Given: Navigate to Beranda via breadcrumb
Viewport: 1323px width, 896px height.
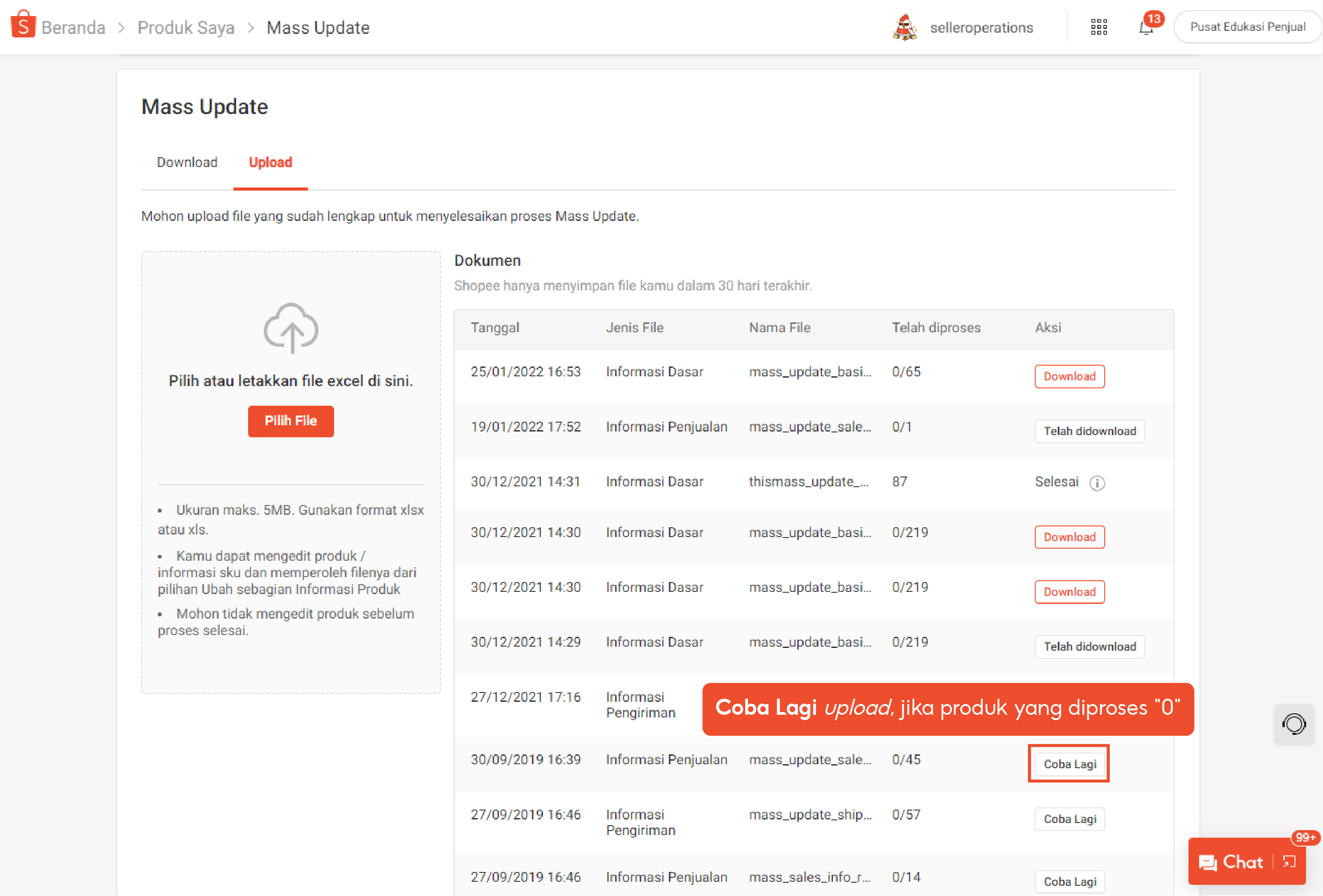Looking at the screenshot, I should tap(73, 27).
